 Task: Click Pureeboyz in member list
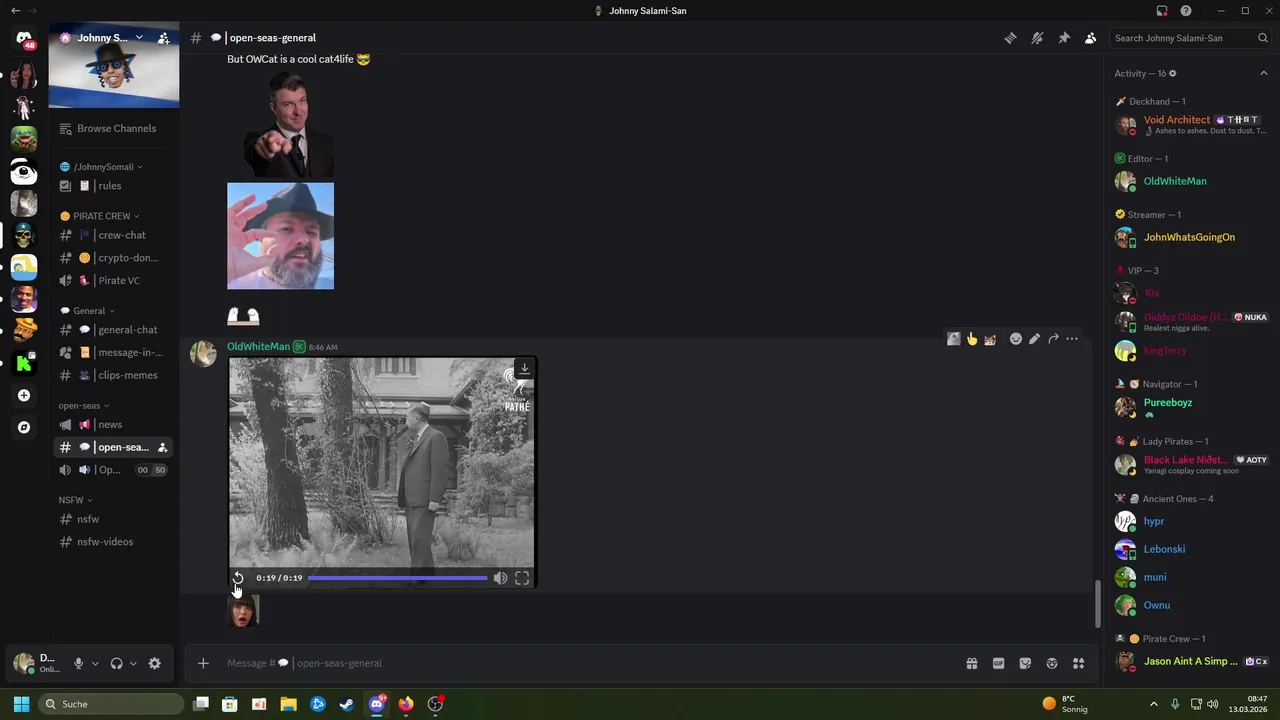tap(1190, 407)
